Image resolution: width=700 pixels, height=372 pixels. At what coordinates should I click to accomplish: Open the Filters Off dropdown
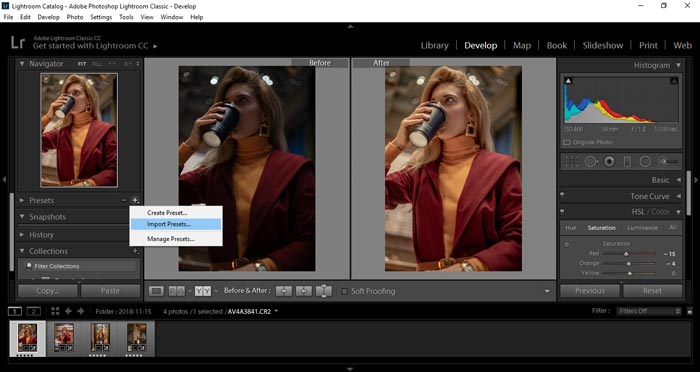(650, 311)
